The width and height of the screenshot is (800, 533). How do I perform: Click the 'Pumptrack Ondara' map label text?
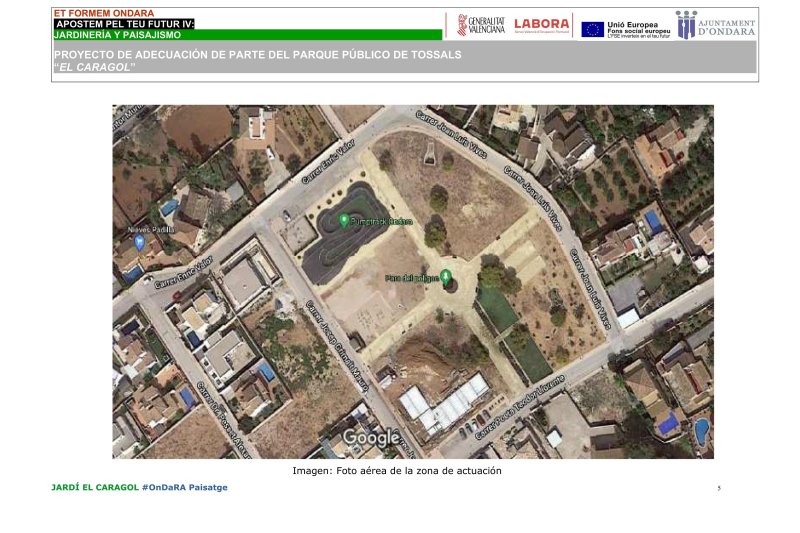coord(382,221)
